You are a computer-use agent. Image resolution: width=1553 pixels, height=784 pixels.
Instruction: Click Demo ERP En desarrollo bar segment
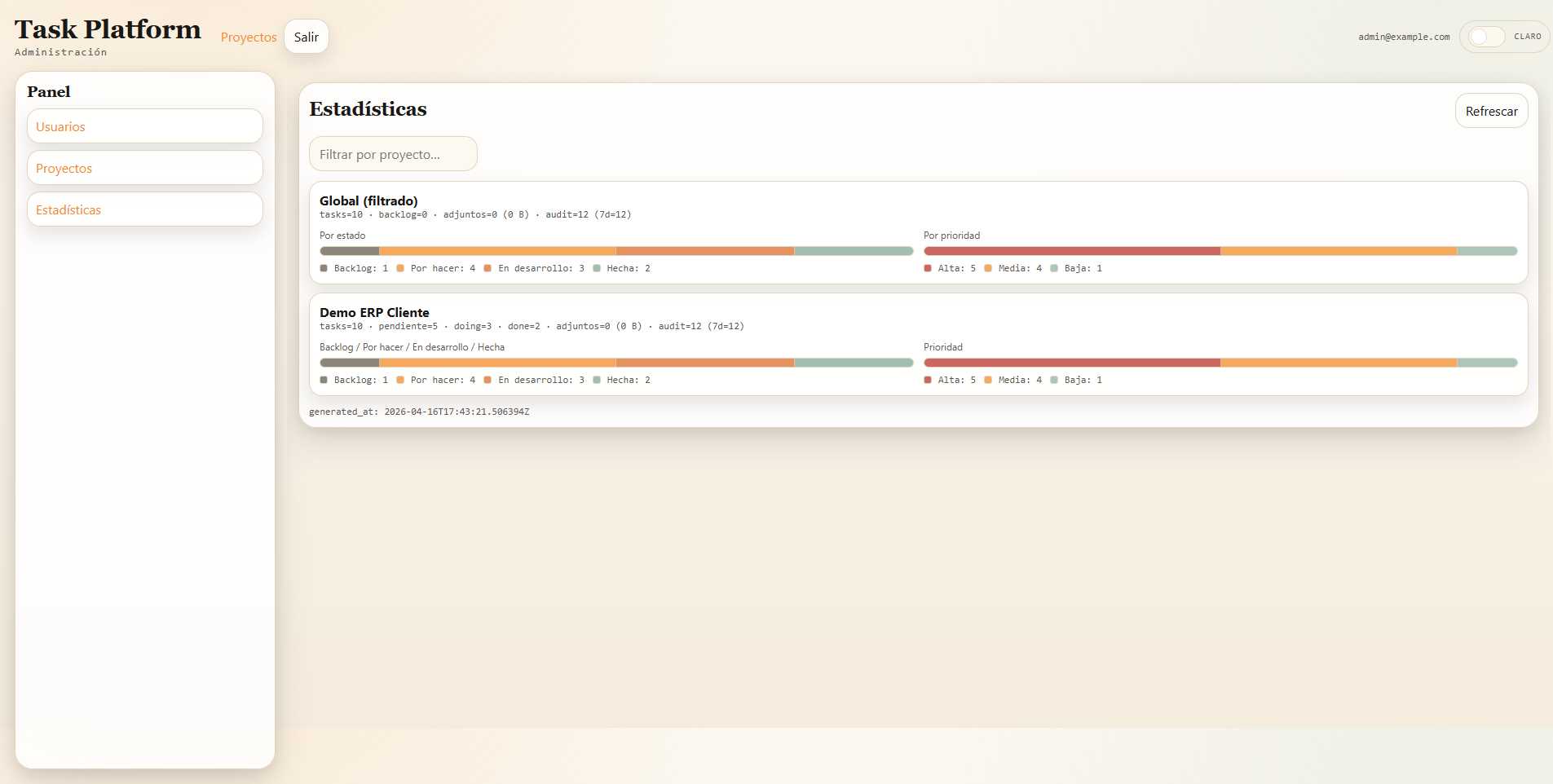click(x=704, y=363)
